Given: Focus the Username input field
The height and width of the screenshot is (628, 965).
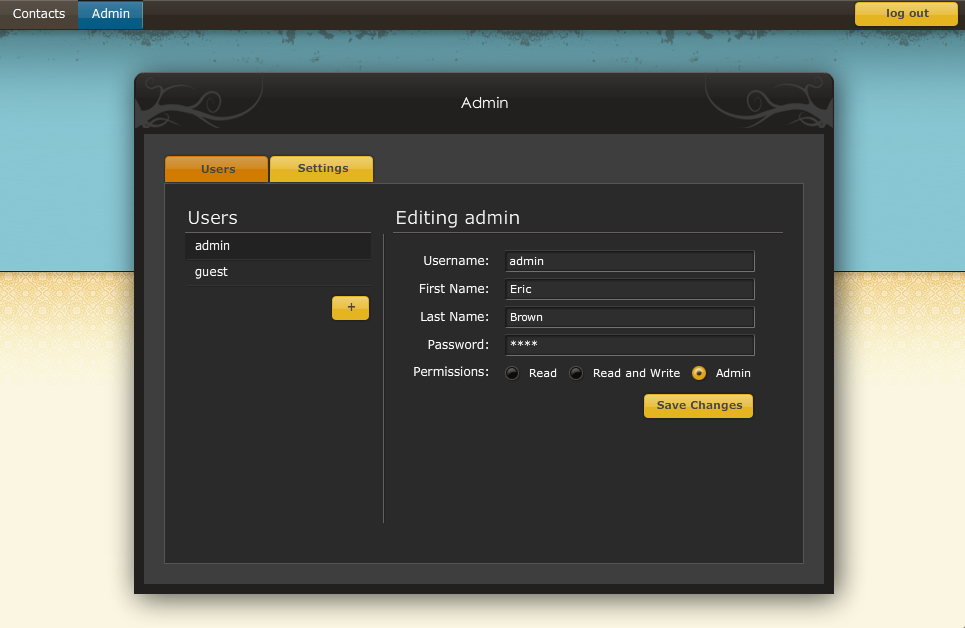Looking at the screenshot, I should coord(629,261).
